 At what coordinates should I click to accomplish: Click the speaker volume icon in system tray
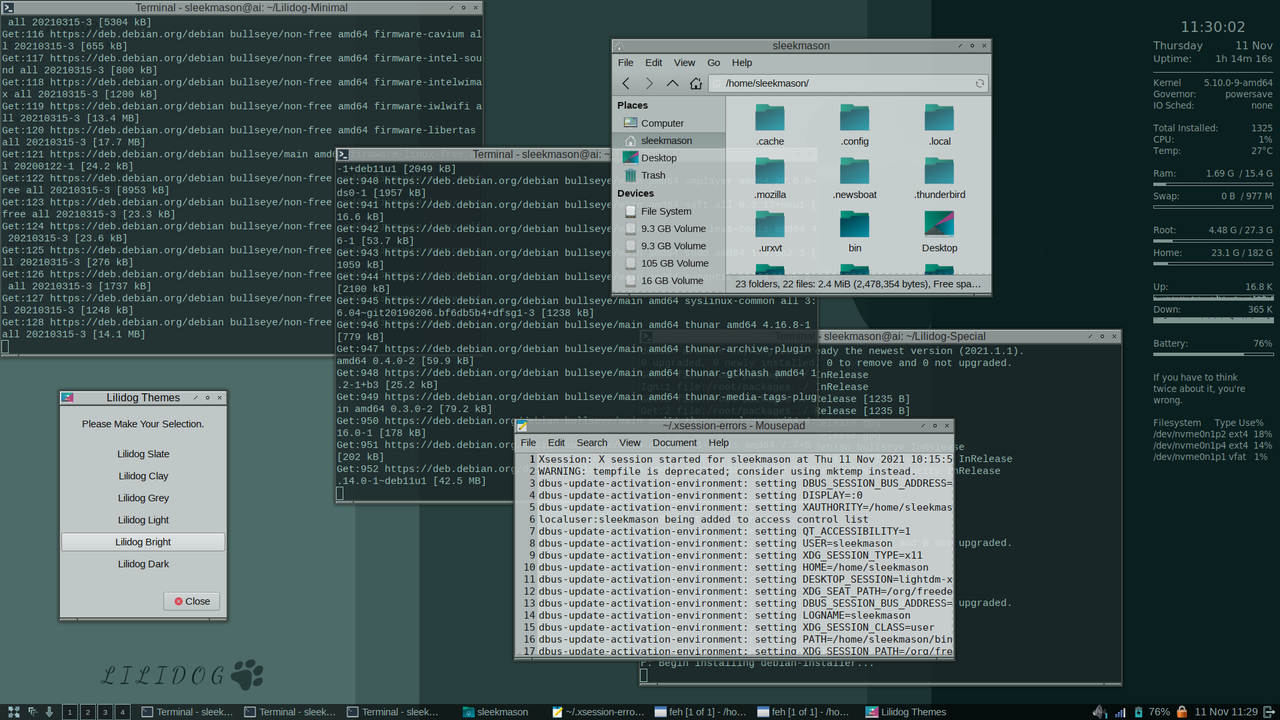[x=1100, y=712]
